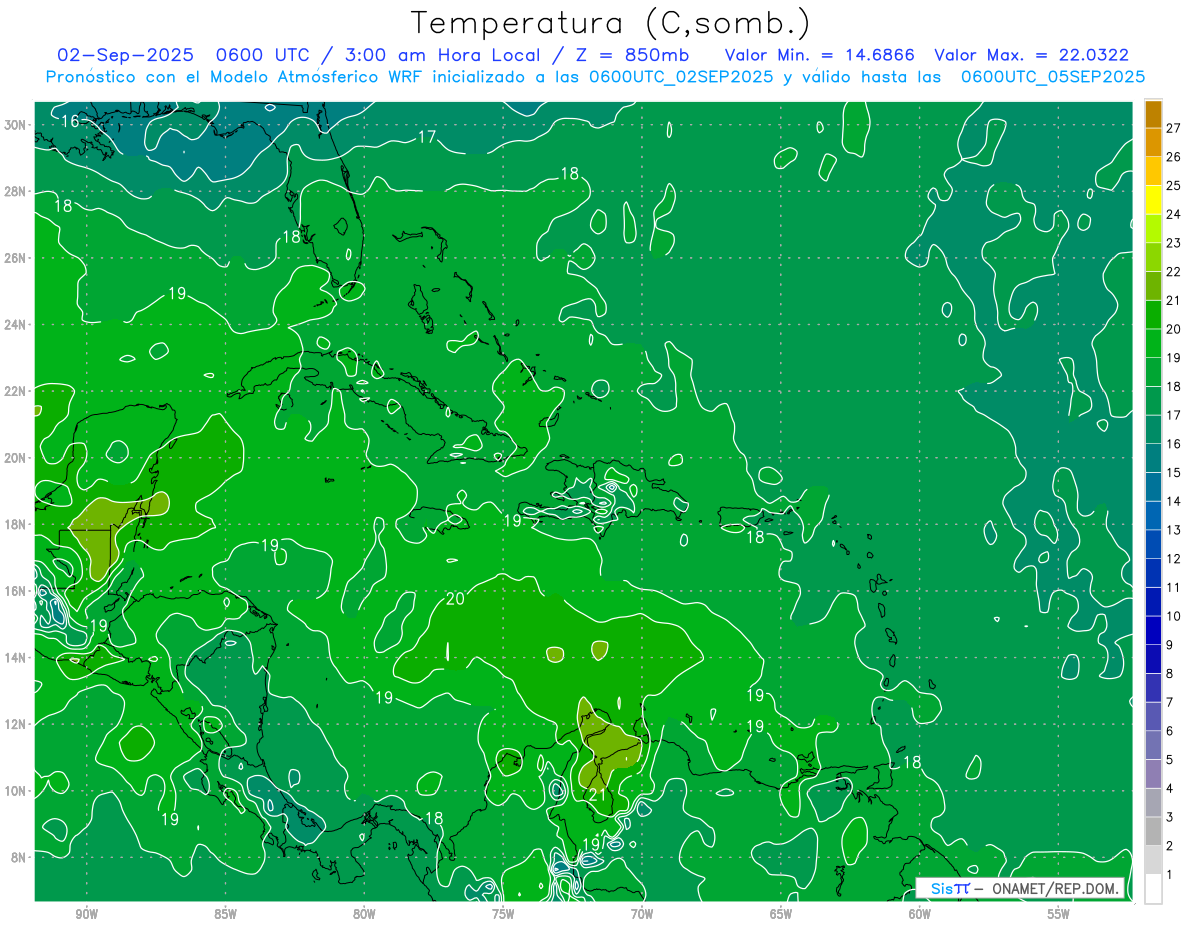Click the '24N' latitude axis label
The width and height of the screenshot is (1200, 927).
[17, 324]
